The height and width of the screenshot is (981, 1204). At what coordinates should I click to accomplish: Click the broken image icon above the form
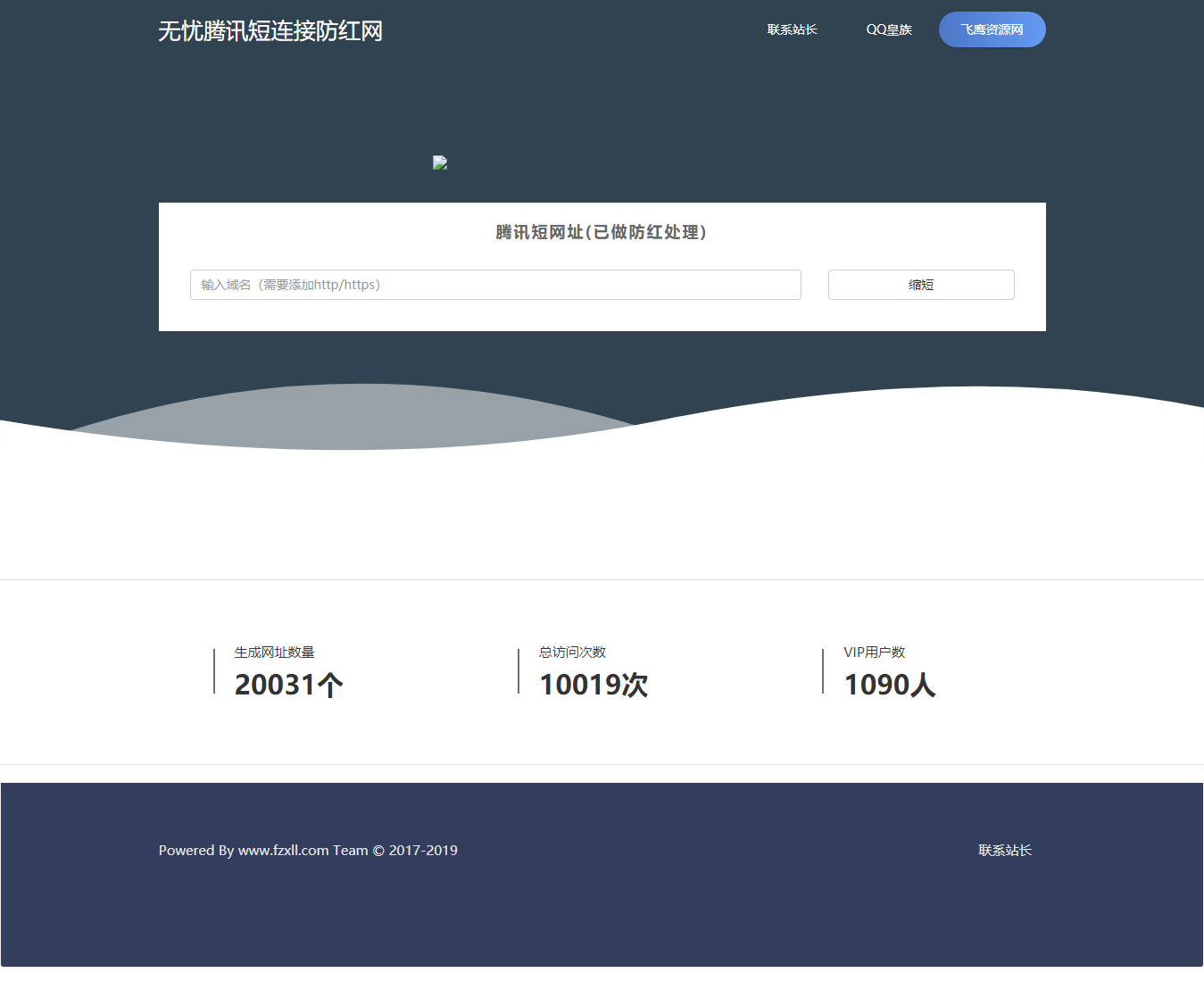[440, 162]
